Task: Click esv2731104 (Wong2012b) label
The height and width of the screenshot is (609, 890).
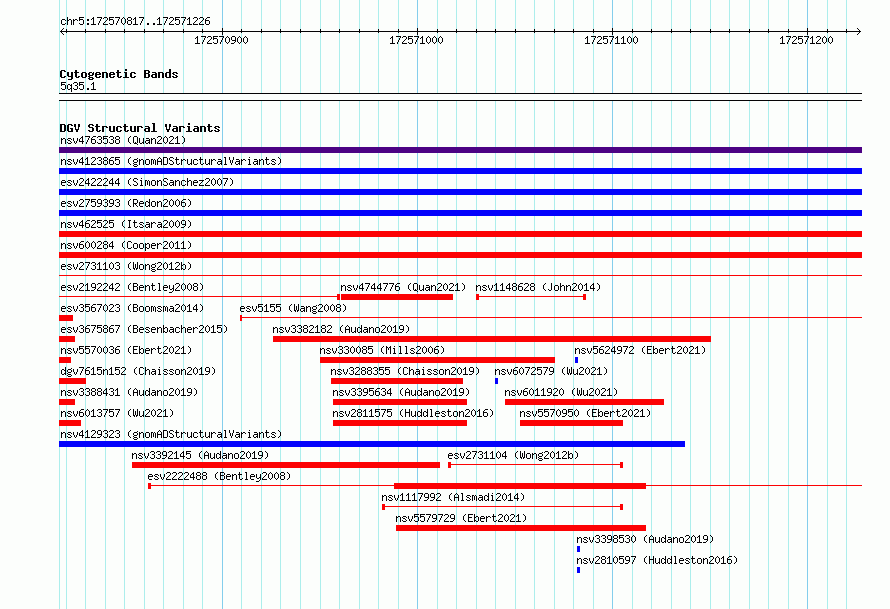Action: coord(513,455)
